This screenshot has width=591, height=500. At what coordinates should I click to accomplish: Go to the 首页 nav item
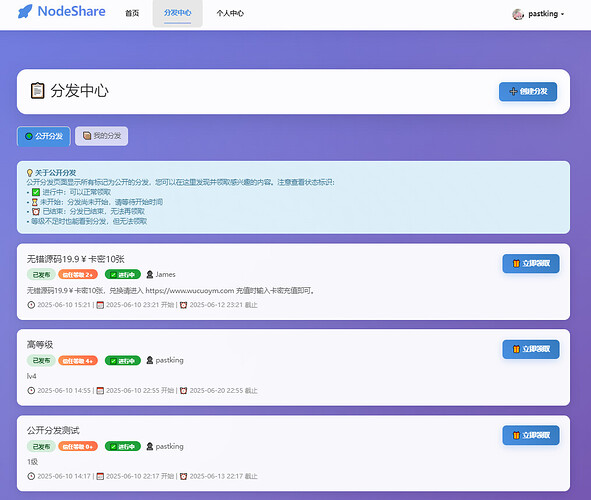[132, 13]
